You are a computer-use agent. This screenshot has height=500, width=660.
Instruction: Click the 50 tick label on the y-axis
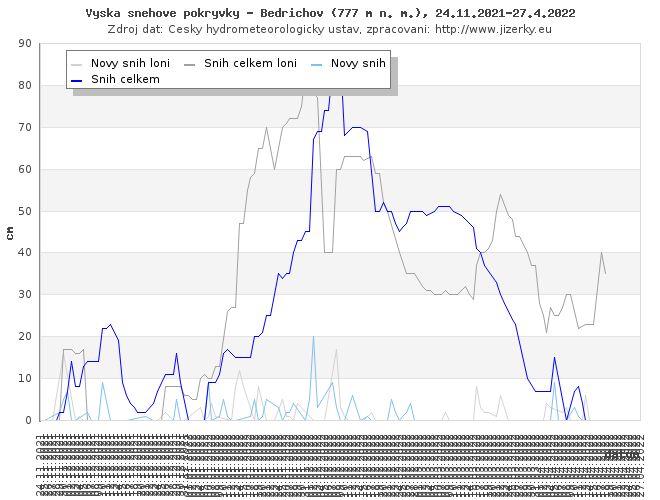coord(24,211)
